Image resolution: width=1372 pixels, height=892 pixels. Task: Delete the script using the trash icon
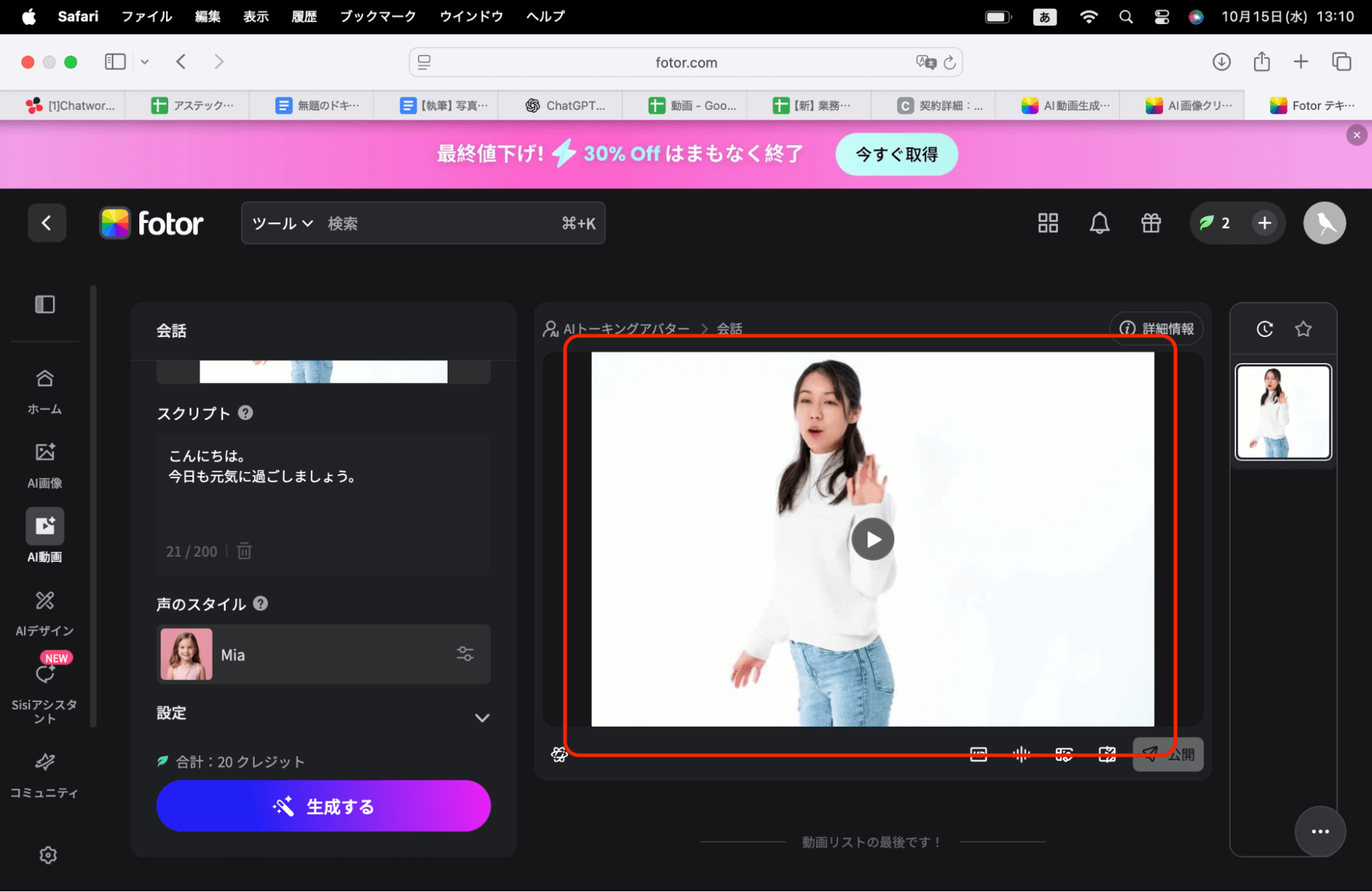[244, 551]
